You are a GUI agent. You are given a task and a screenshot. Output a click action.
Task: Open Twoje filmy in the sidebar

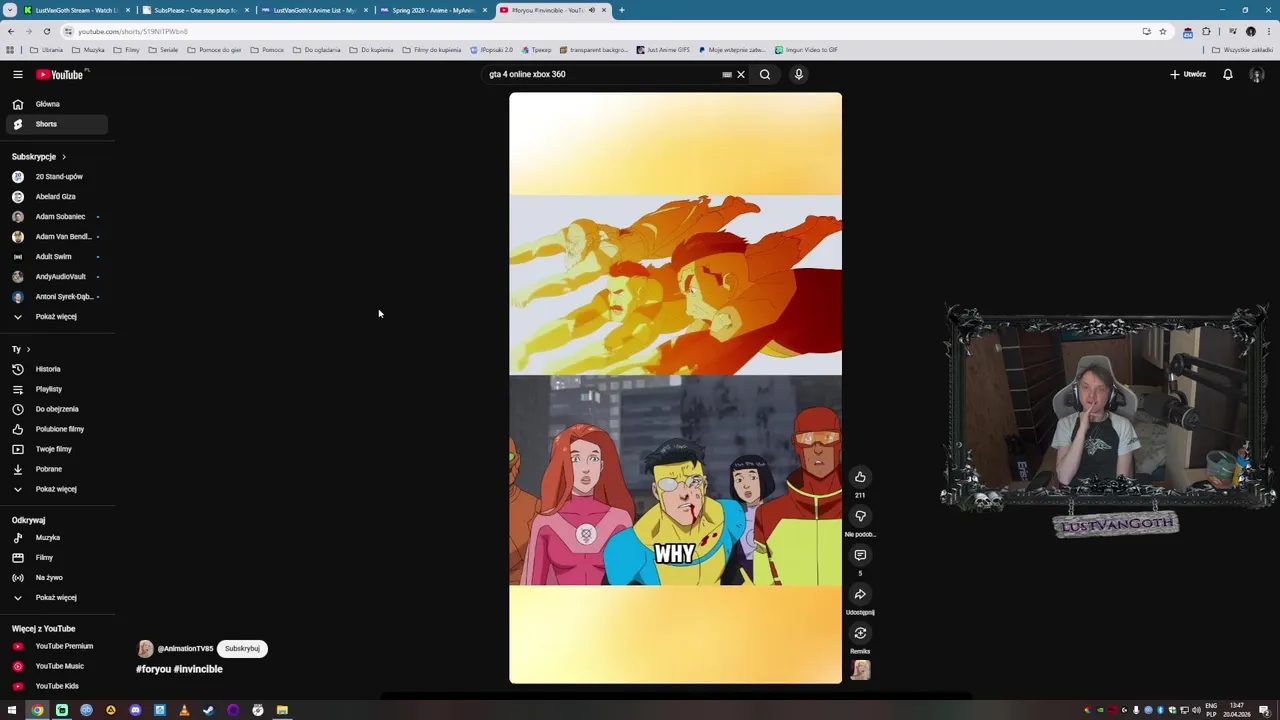pyautogui.click(x=57, y=449)
